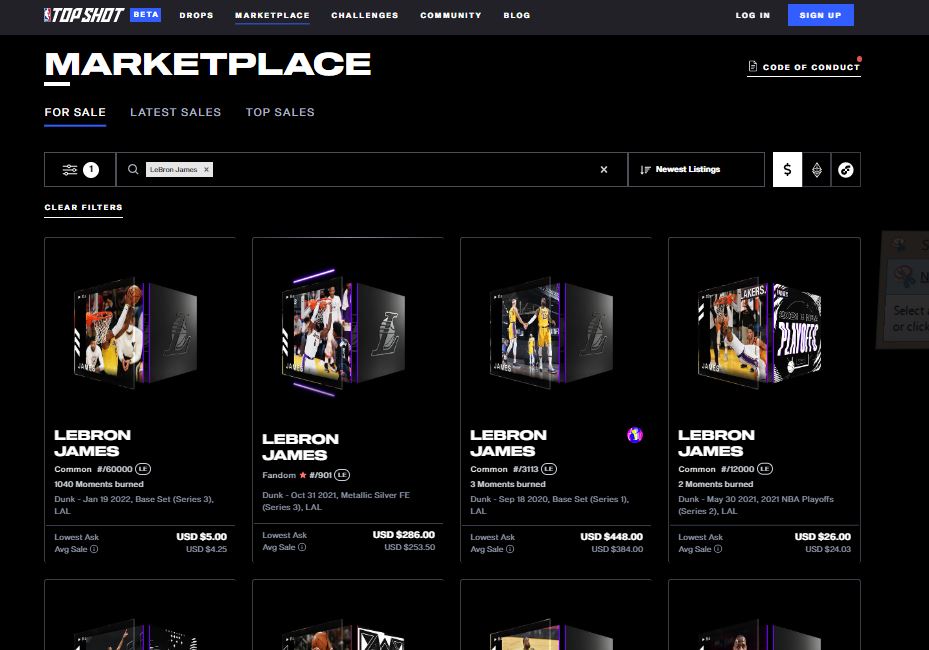Select the Ethereum currency toggle

[x=816, y=169]
